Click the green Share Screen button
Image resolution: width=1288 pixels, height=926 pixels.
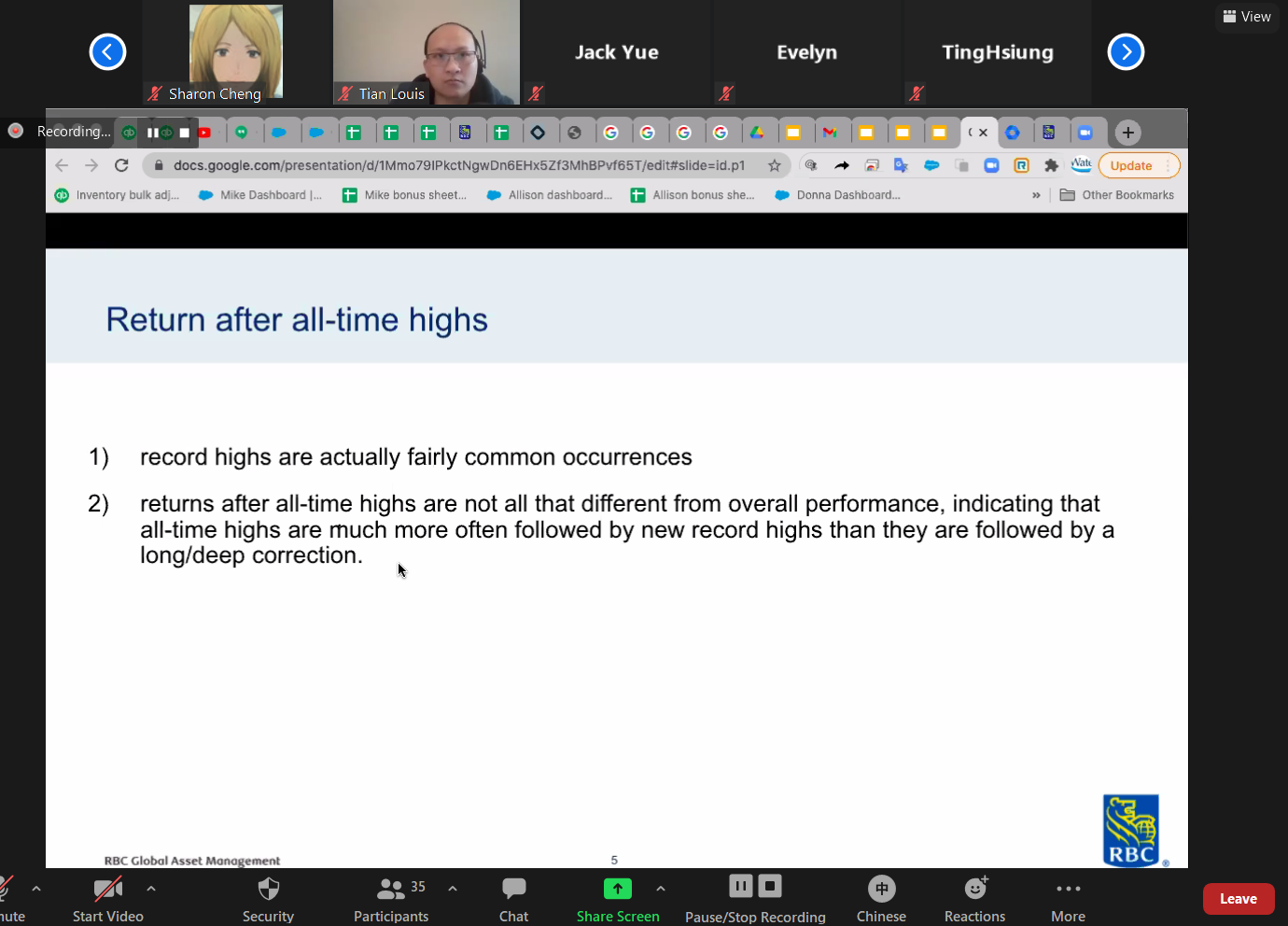click(x=618, y=898)
